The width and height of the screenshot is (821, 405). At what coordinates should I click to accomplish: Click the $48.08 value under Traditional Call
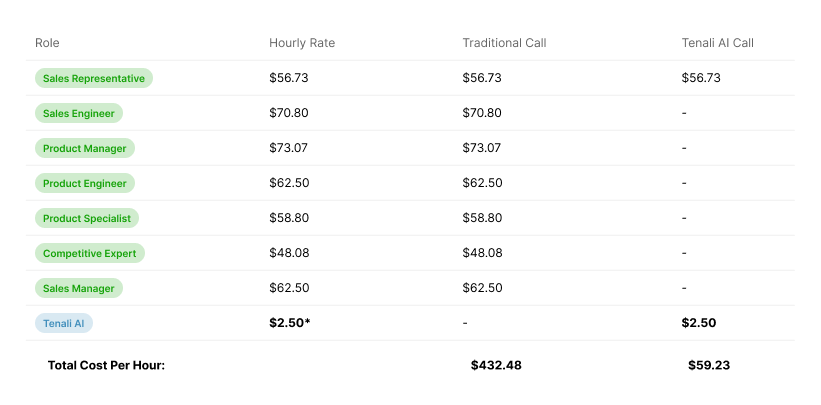[x=482, y=253]
